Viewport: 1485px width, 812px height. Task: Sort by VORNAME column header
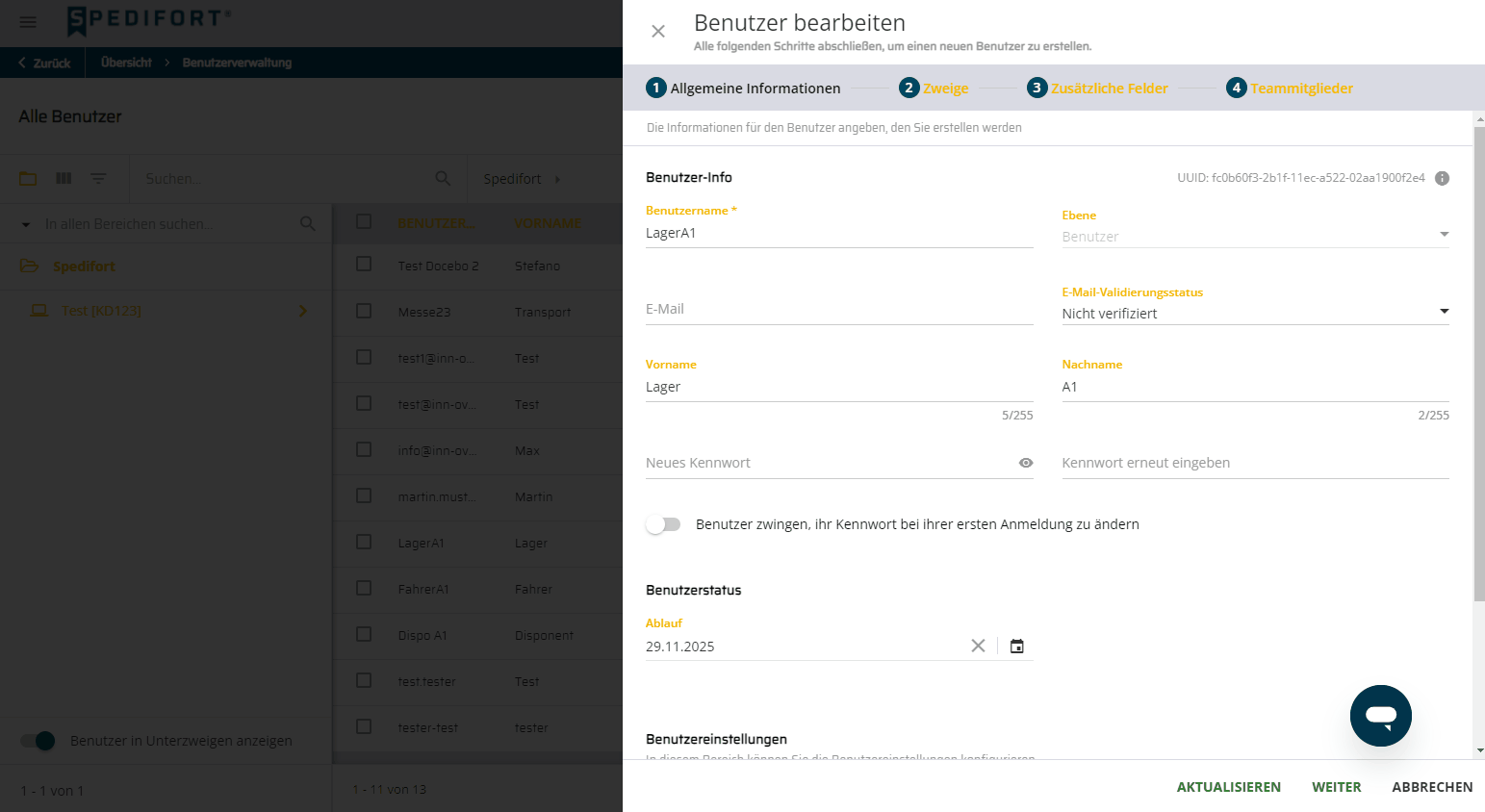point(548,223)
